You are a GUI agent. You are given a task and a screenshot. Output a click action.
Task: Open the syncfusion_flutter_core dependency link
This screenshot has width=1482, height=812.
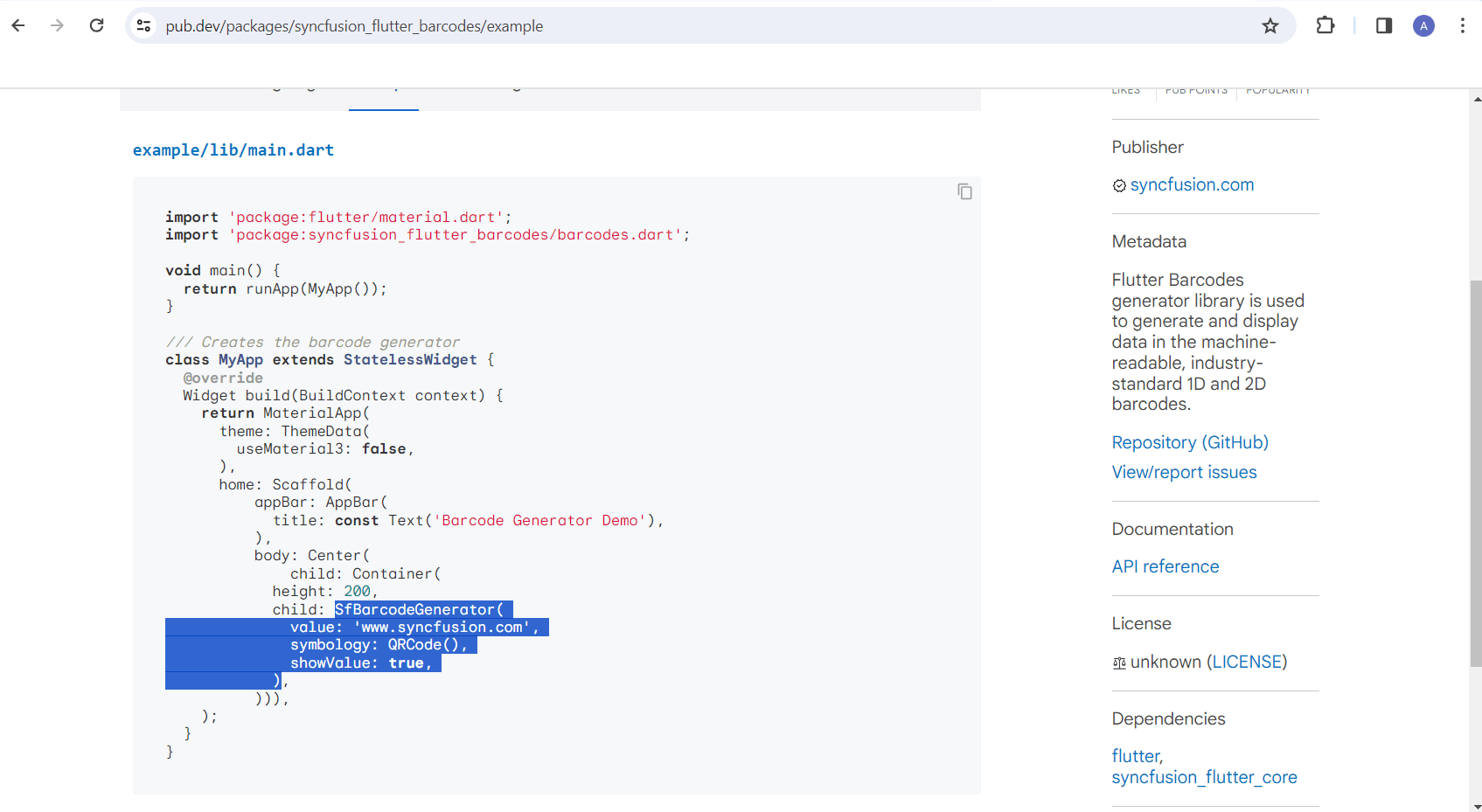point(1204,777)
